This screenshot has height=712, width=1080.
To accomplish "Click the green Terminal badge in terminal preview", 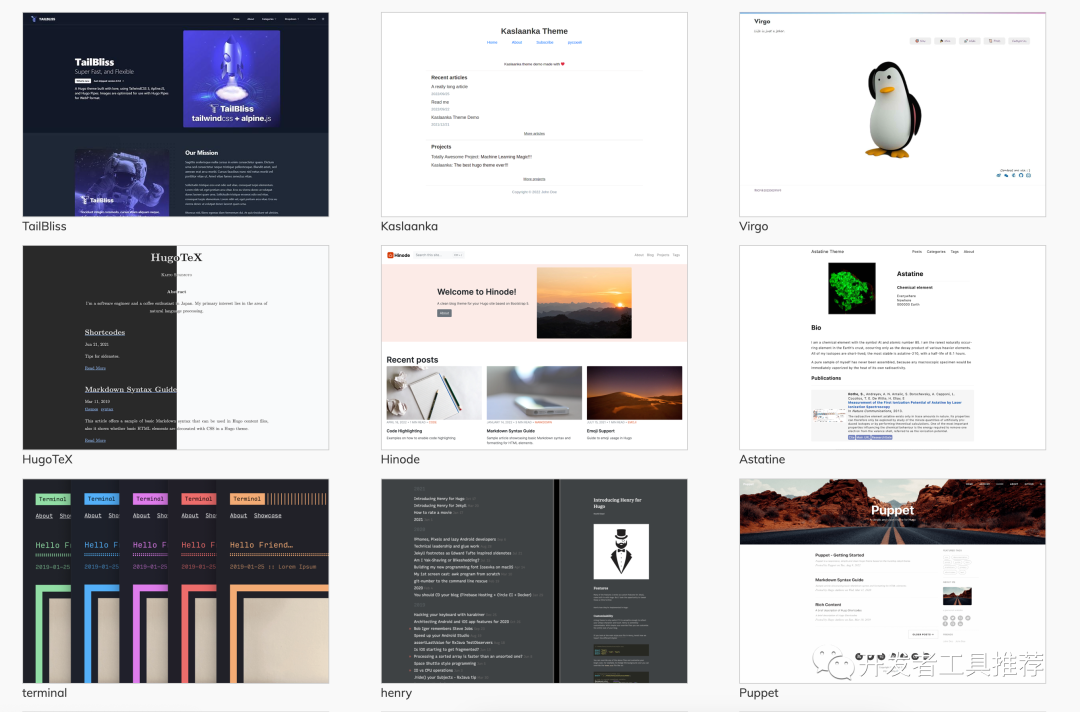I will pos(52,499).
